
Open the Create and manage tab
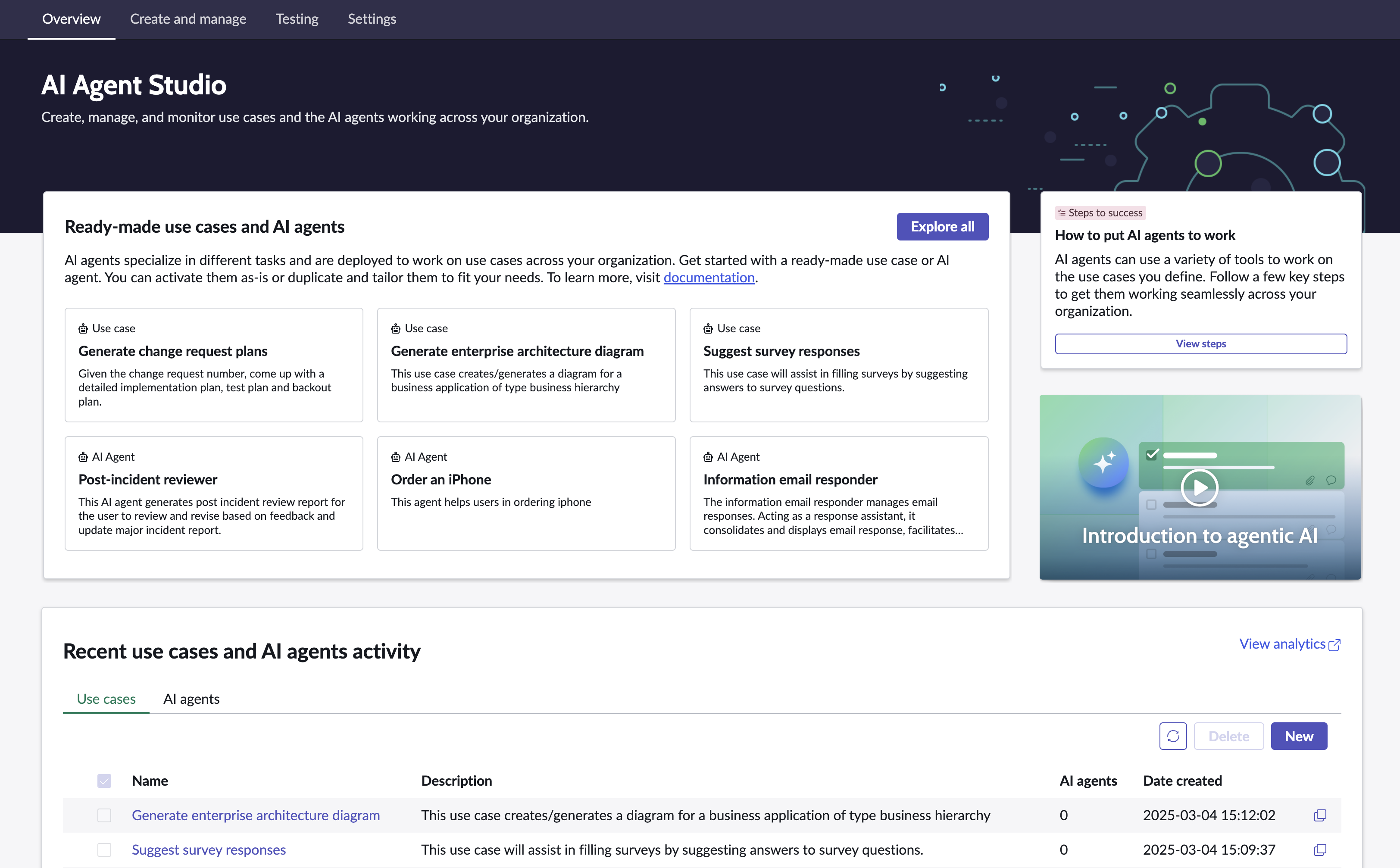[188, 19]
